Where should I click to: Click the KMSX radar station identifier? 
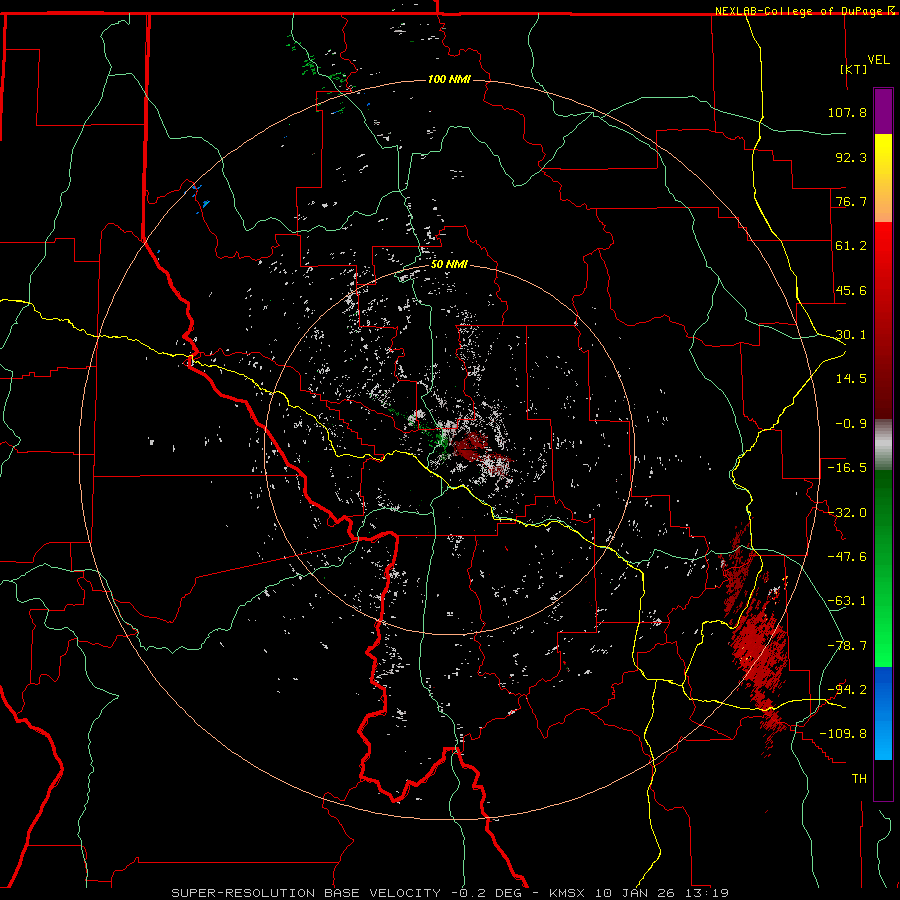568,893
